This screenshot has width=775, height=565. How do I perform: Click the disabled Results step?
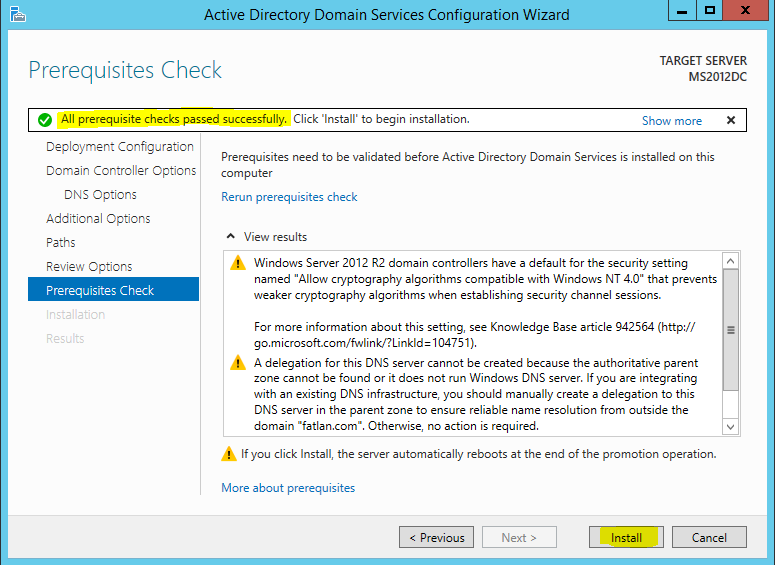coord(65,339)
